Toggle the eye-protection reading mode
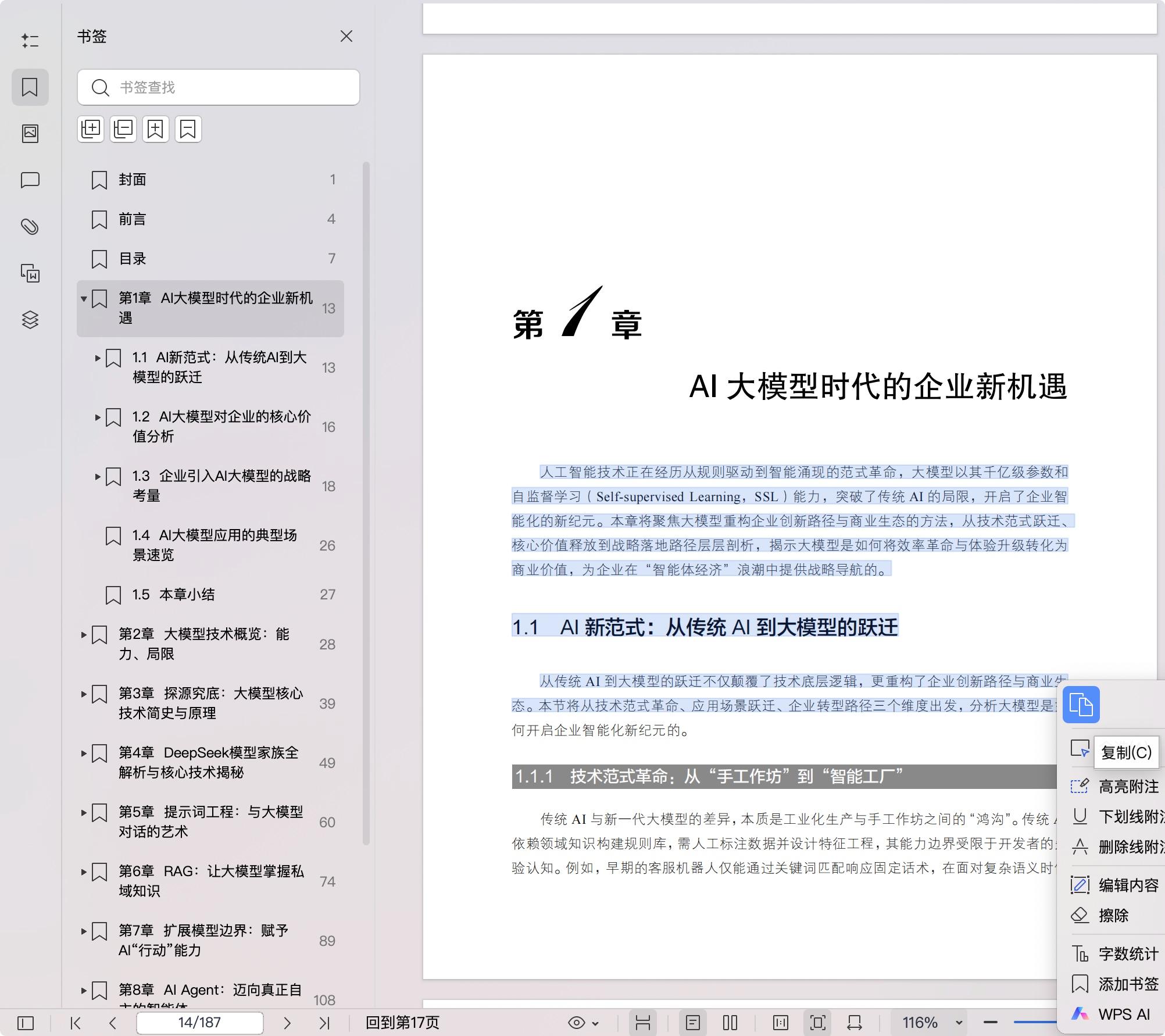 click(577, 1023)
